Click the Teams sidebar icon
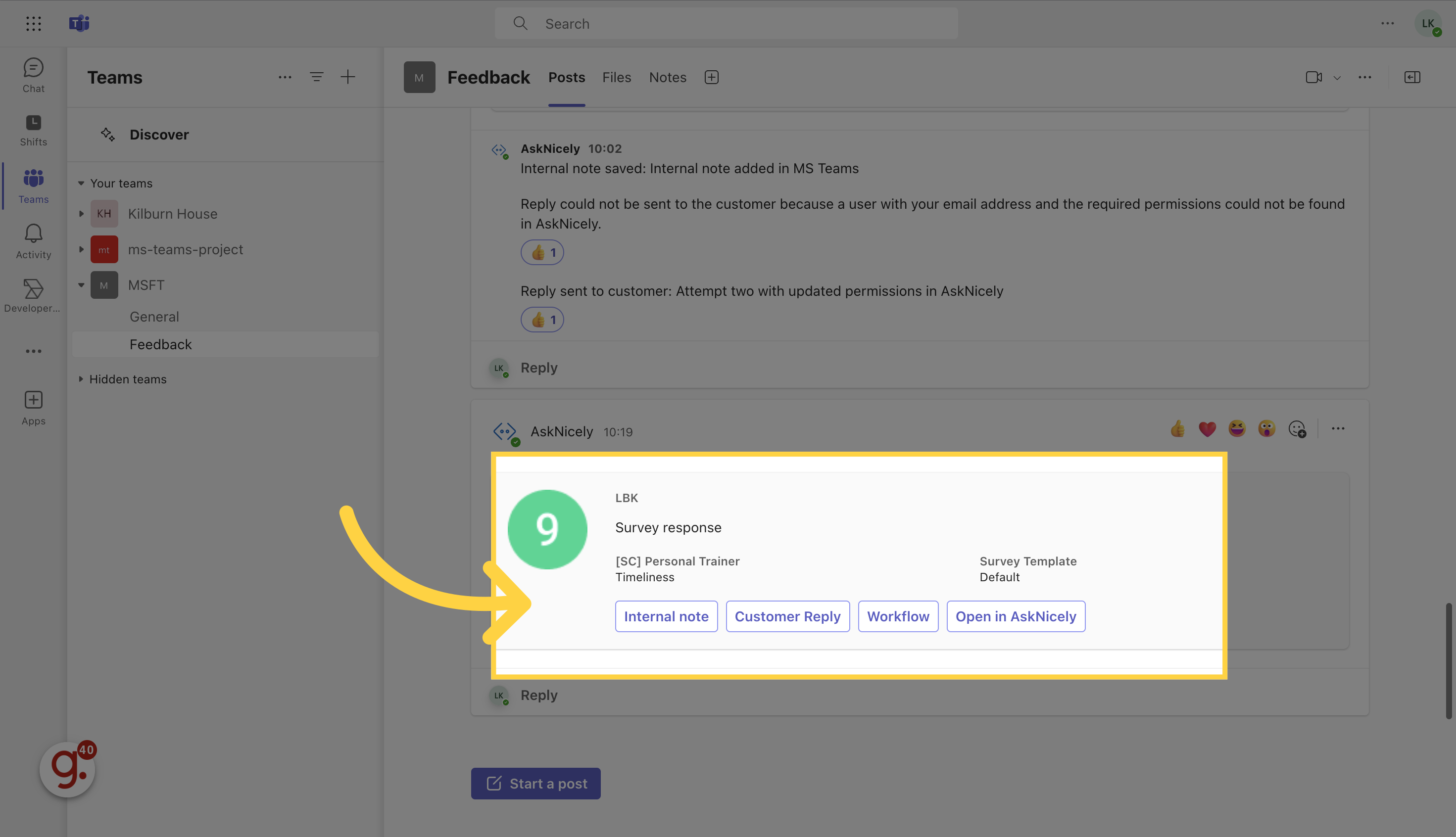 tap(33, 186)
